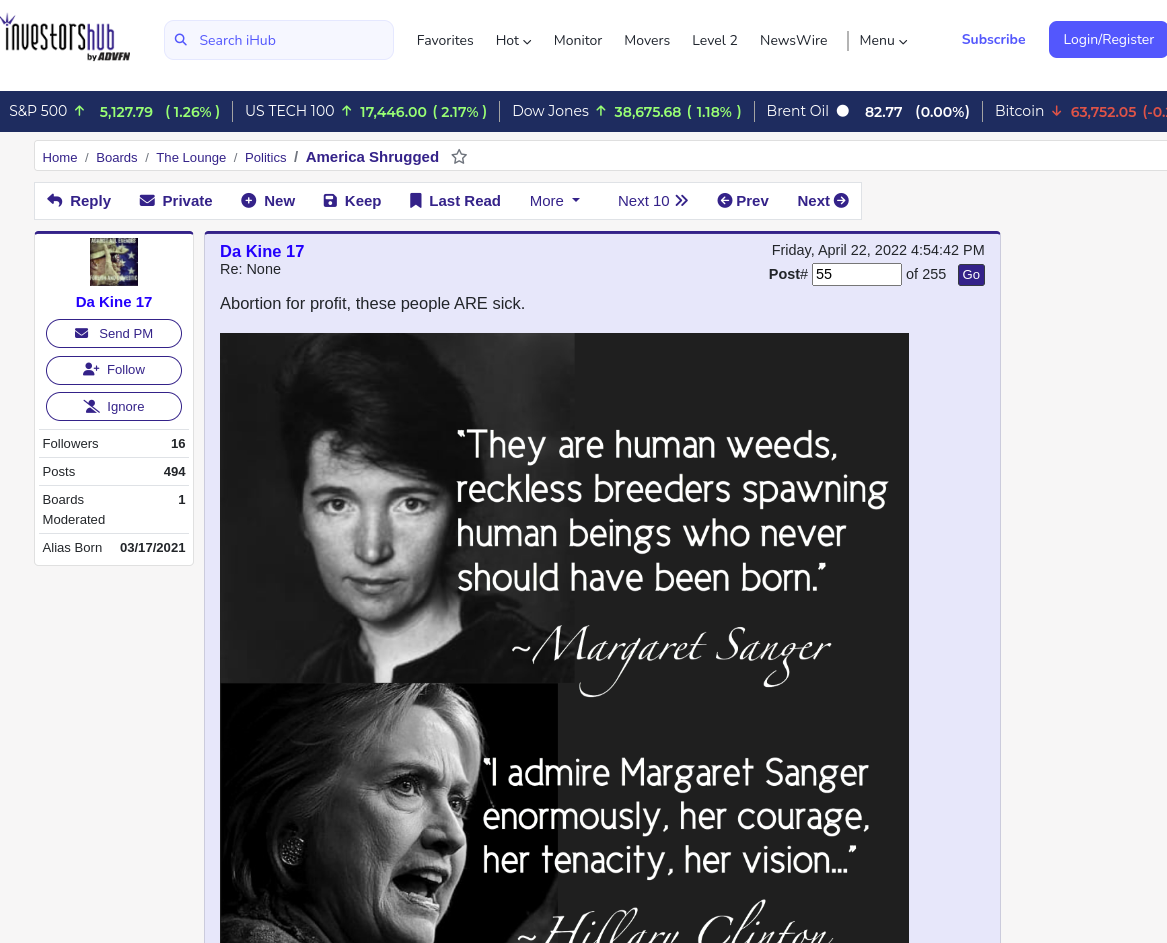Click the Ignore crossed-user icon
The height and width of the screenshot is (943, 1167).
[91, 406]
